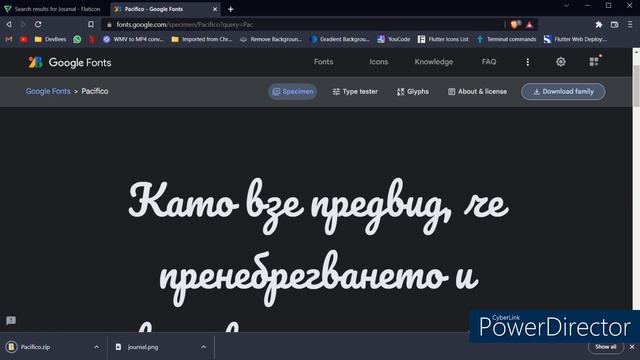
Task: Expand options chevron for journal.png download
Action: click(x=203, y=347)
